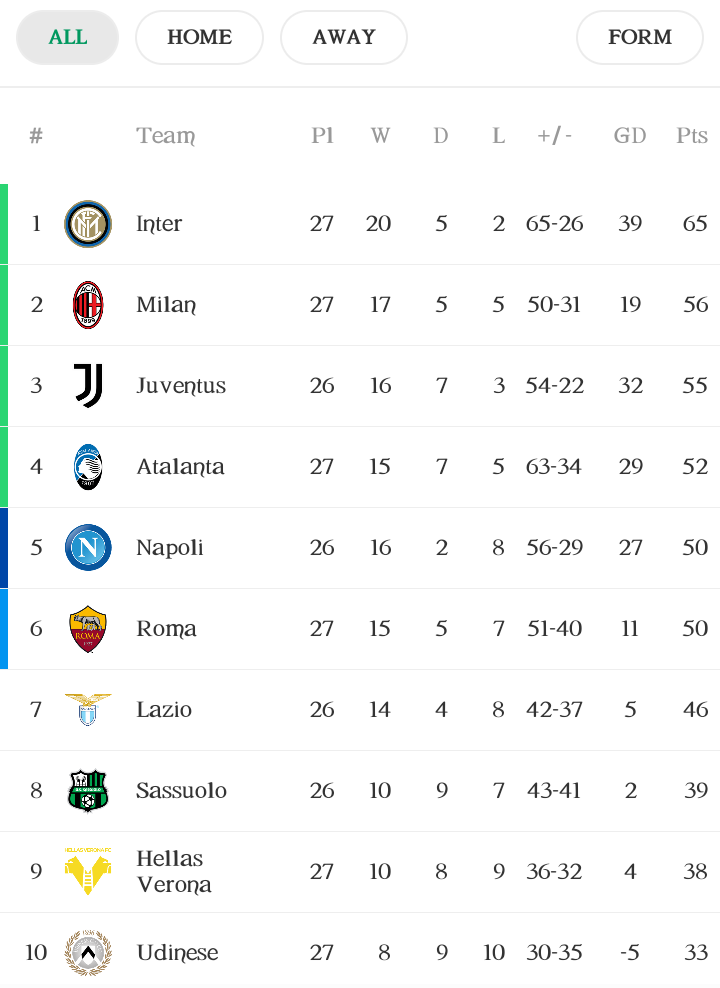Click the Napoli club crest icon
720x988 pixels.
[88, 548]
